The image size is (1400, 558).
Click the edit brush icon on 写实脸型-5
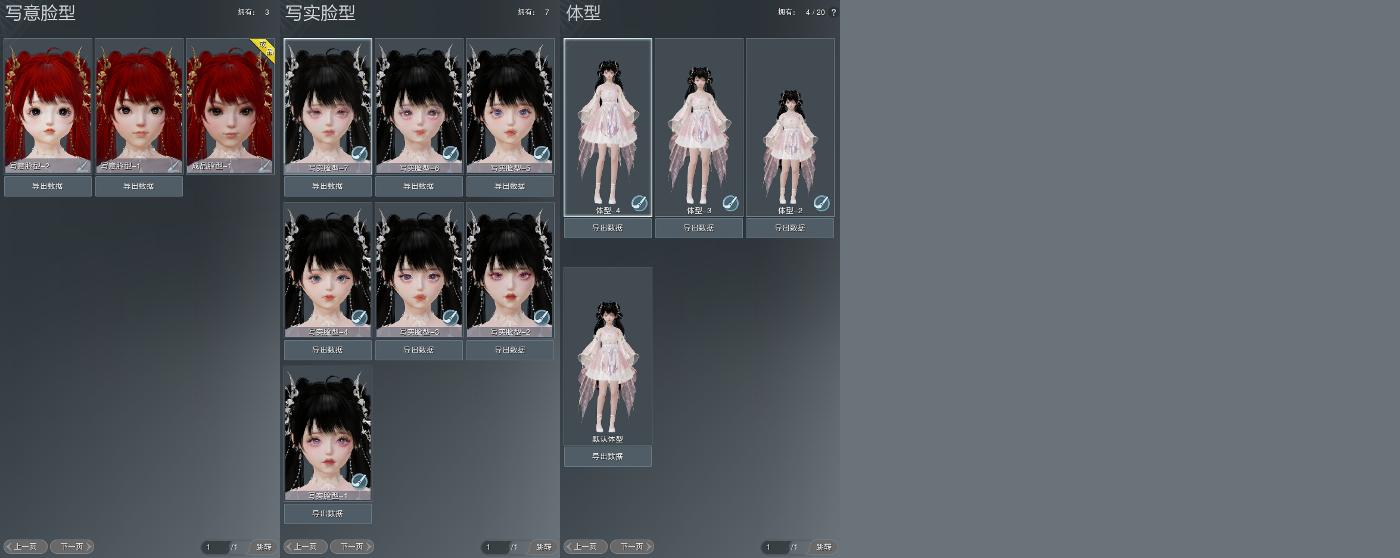click(x=541, y=154)
